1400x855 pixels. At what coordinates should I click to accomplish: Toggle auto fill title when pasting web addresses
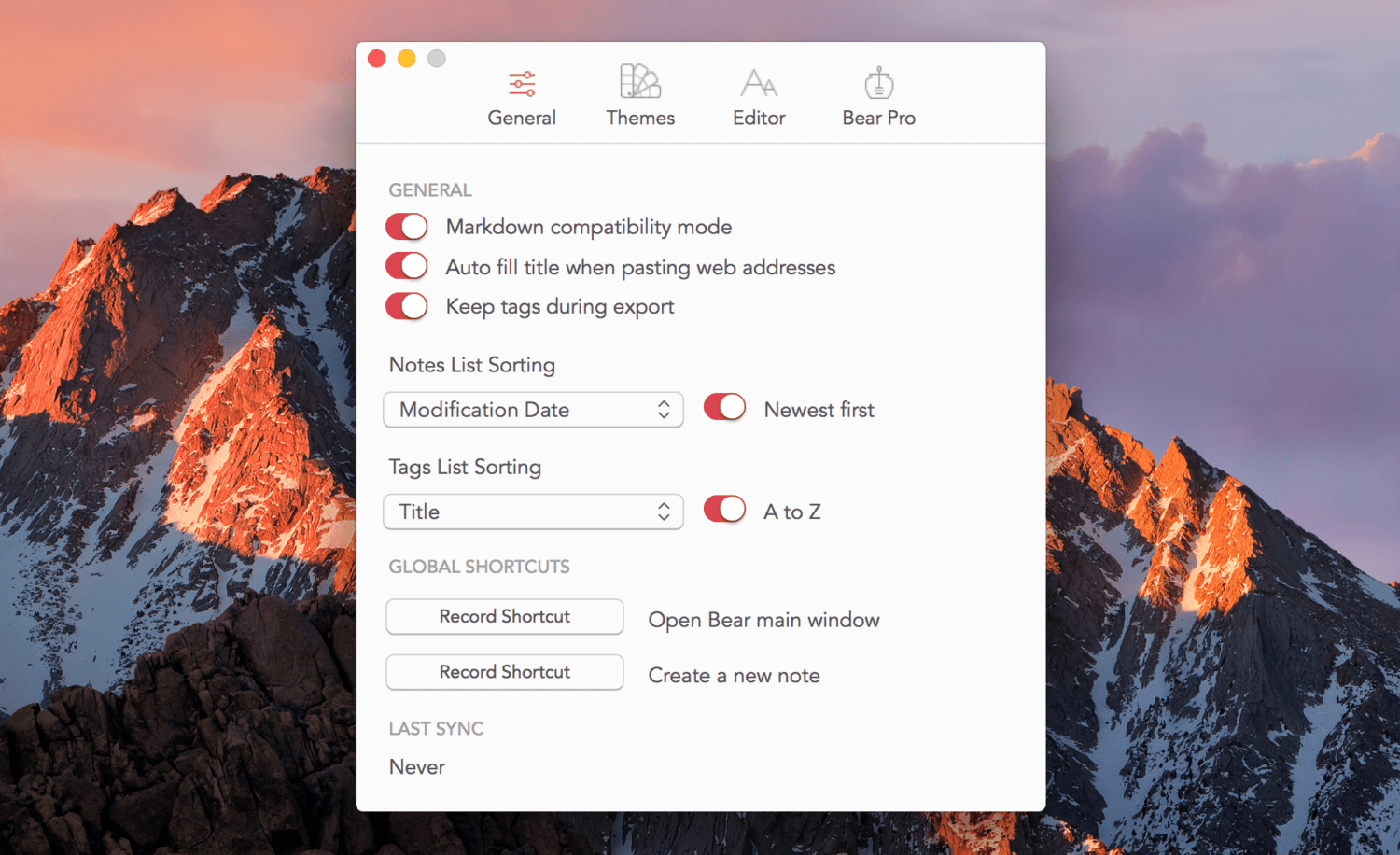coord(407,267)
